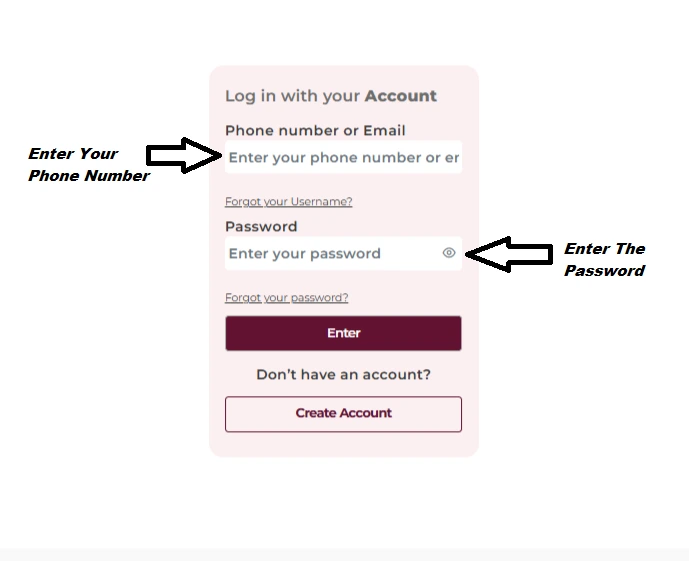The image size is (689, 561).
Task: Click the phone number or email input field
Action: pos(343,158)
